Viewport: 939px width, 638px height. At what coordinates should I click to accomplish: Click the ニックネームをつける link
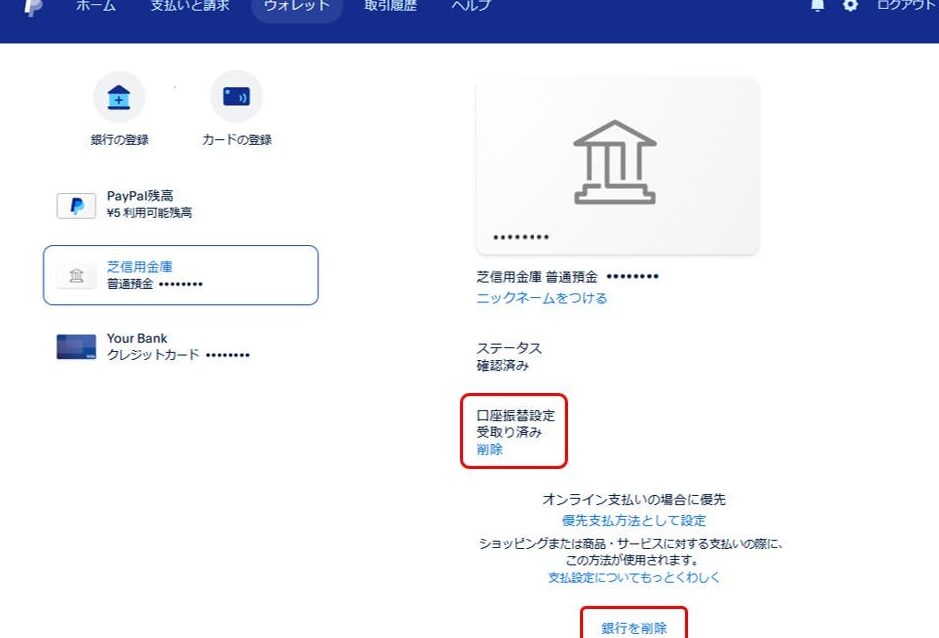[x=541, y=298]
